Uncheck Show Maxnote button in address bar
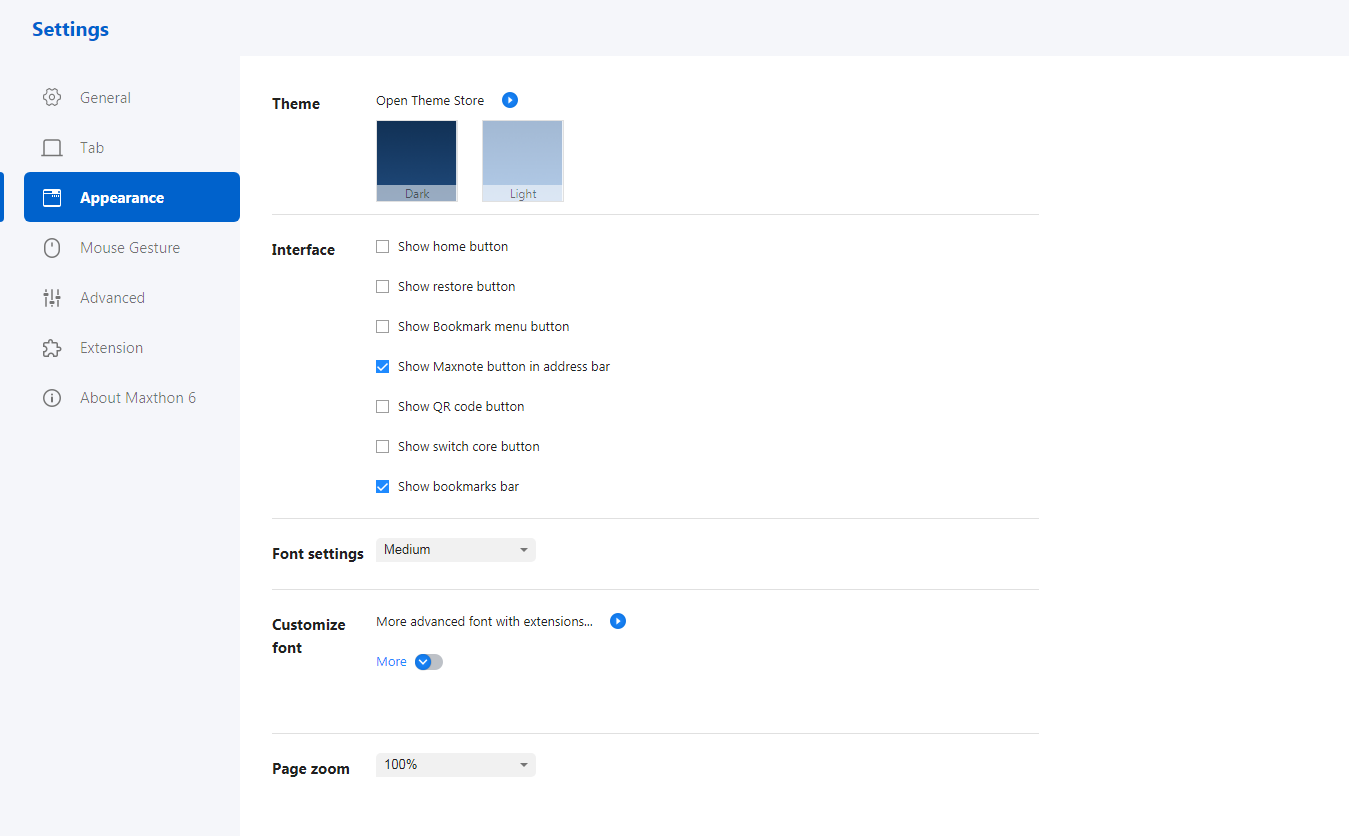Viewport: 1349px width, 836px height. coord(382,366)
